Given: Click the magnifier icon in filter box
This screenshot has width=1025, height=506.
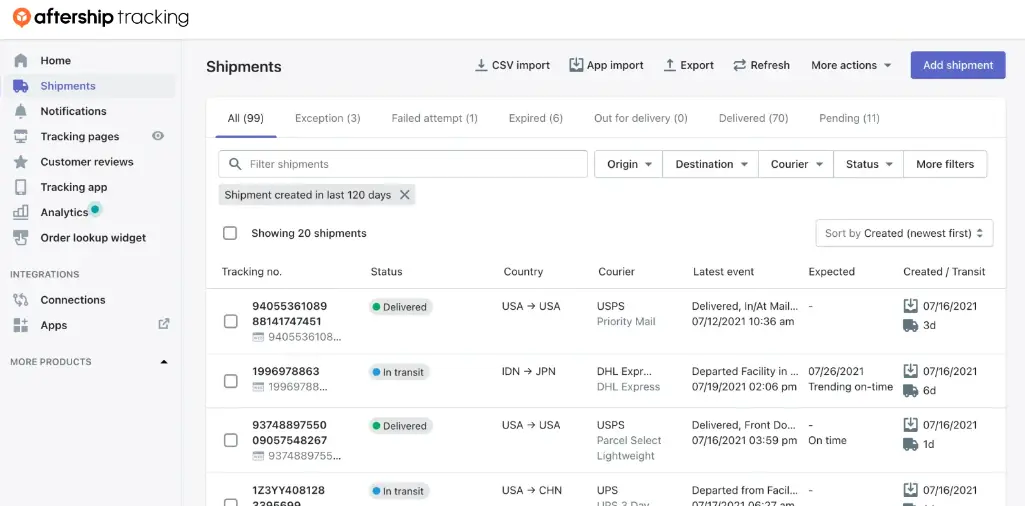Looking at the screenshot, I should pyautogui.click(x=235, y=164).
